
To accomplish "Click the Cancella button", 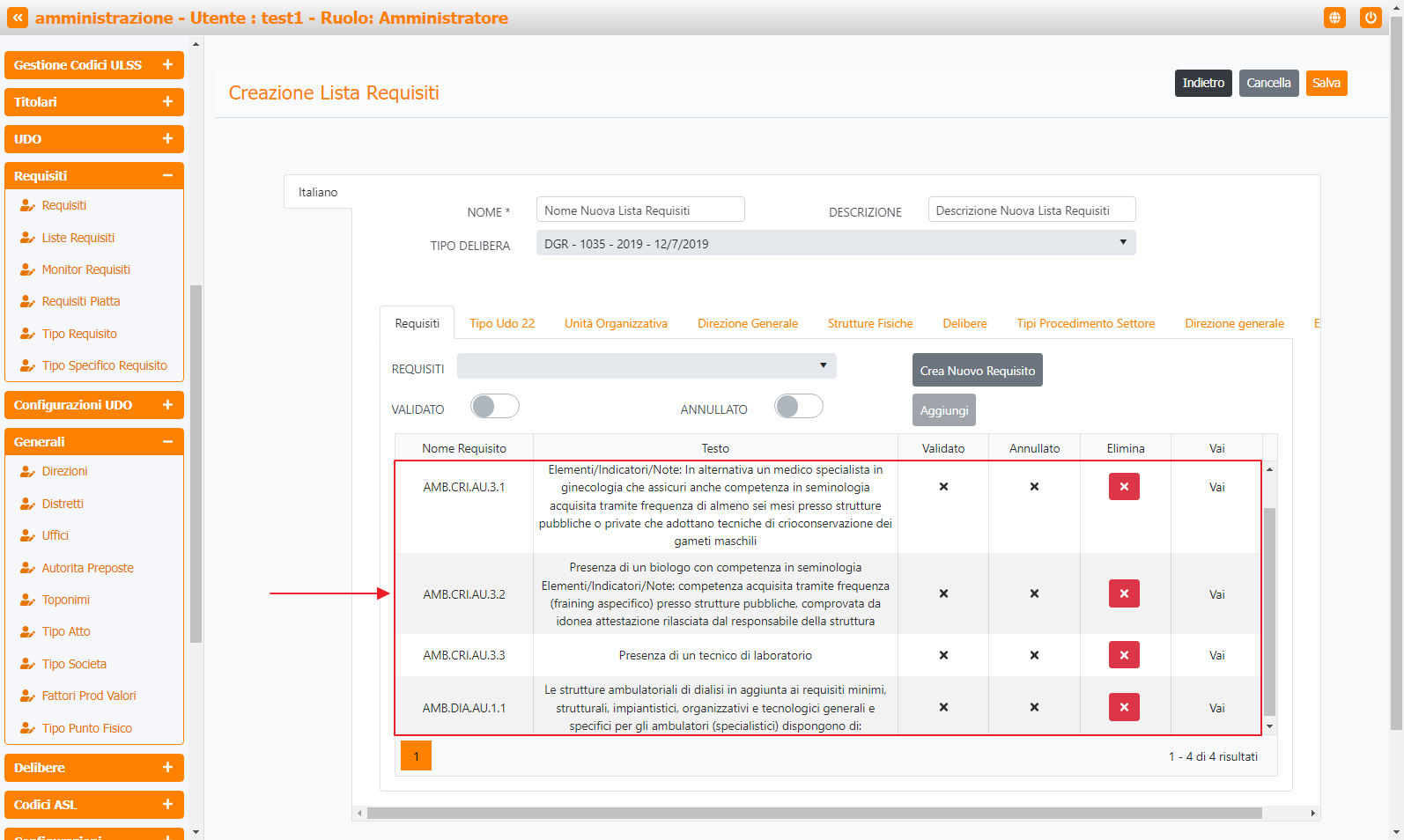I will (1268, 83).
